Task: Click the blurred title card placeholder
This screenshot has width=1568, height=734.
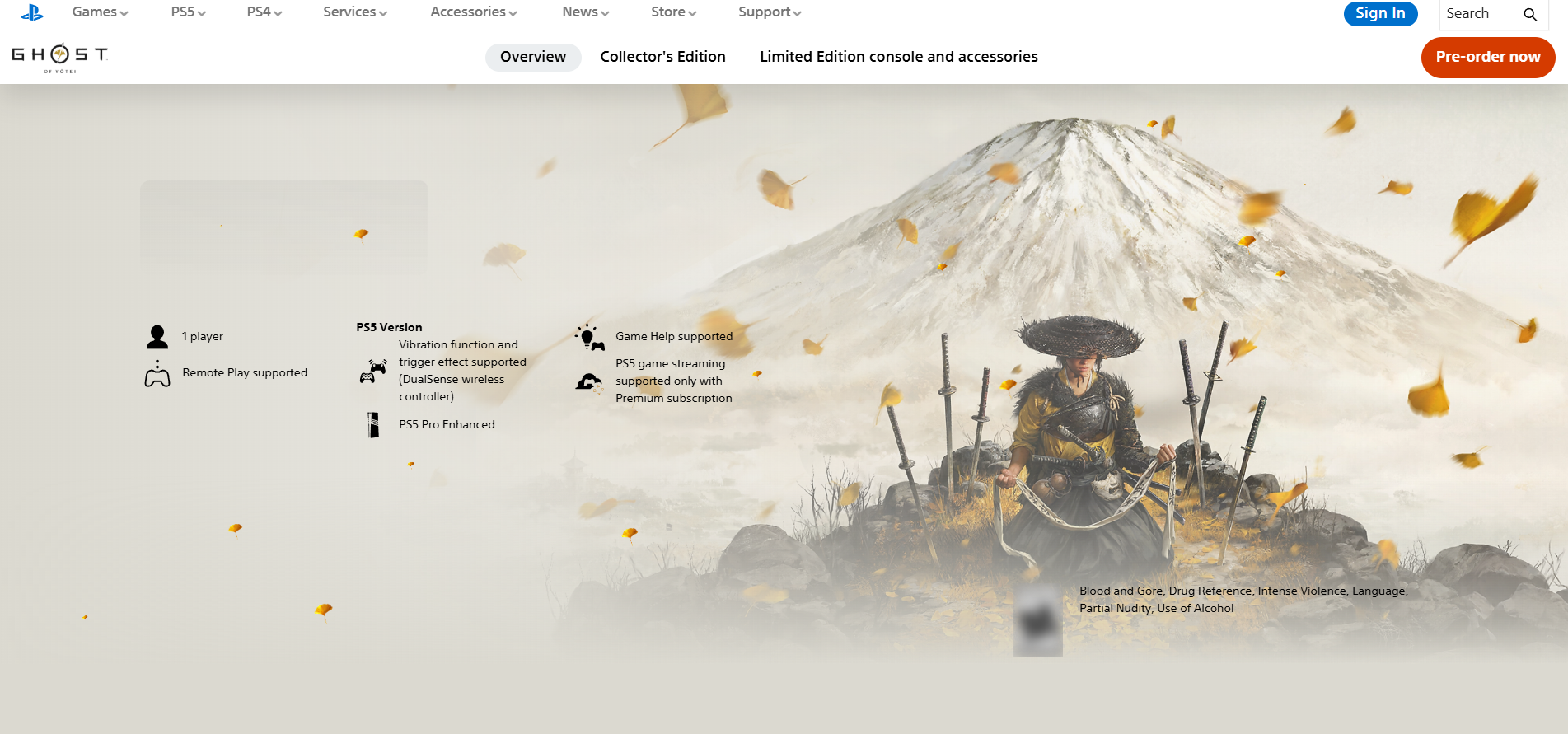Action: [x=284, y=227]
